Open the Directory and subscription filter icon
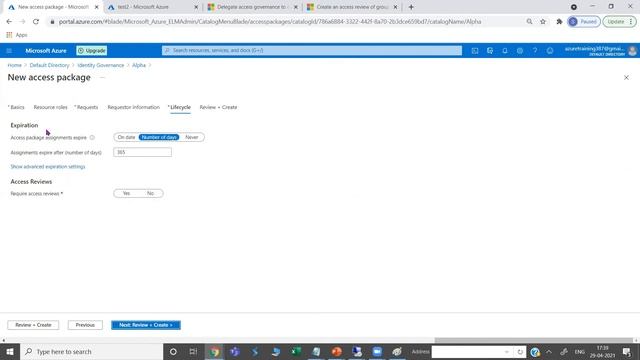The image size is (640, 360). [x=490, y=51]
